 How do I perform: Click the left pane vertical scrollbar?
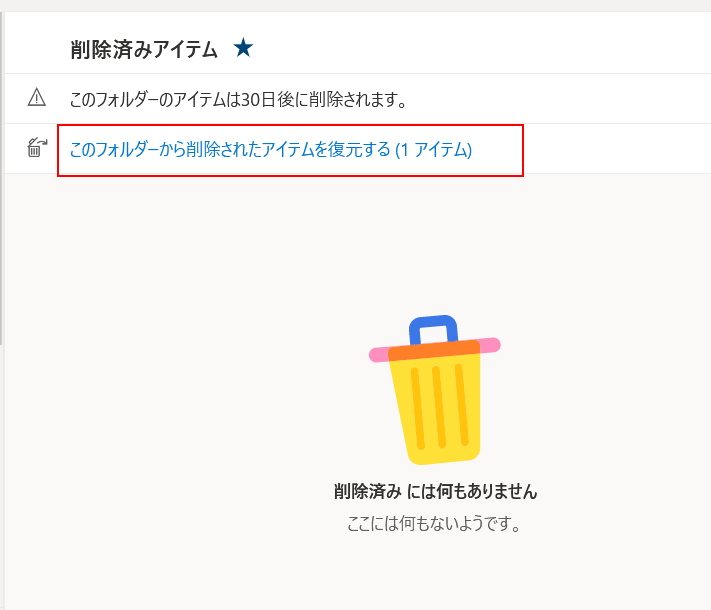coord(1,178)
